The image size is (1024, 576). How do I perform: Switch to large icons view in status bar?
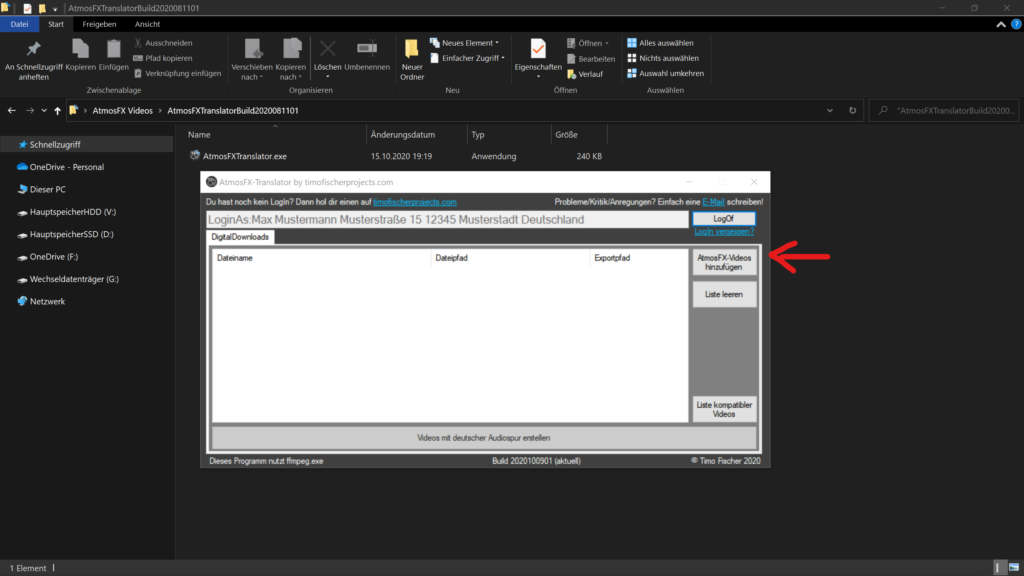1014,568
